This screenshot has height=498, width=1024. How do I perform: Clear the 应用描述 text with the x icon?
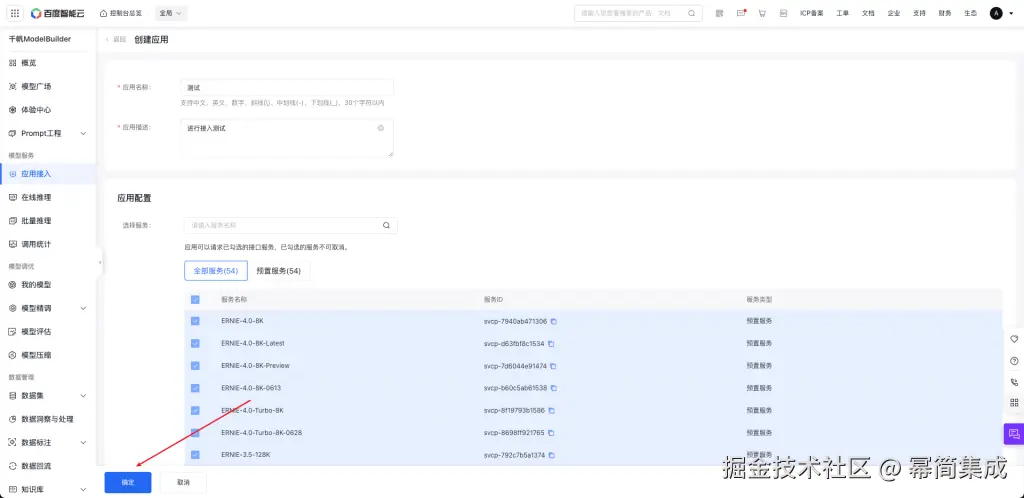381,128
